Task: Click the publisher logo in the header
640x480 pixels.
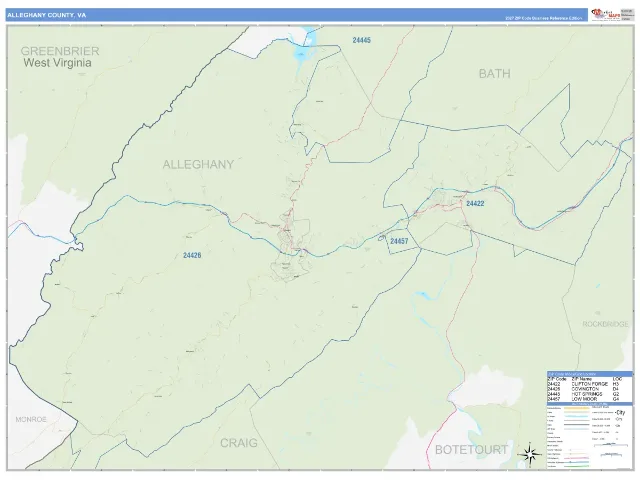Action: (605, 14)
